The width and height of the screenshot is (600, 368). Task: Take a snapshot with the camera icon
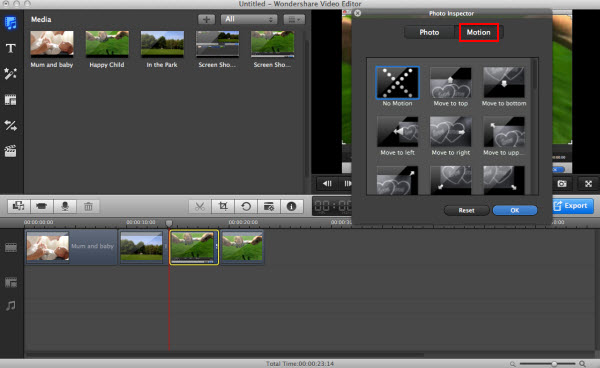pos(562,184)
